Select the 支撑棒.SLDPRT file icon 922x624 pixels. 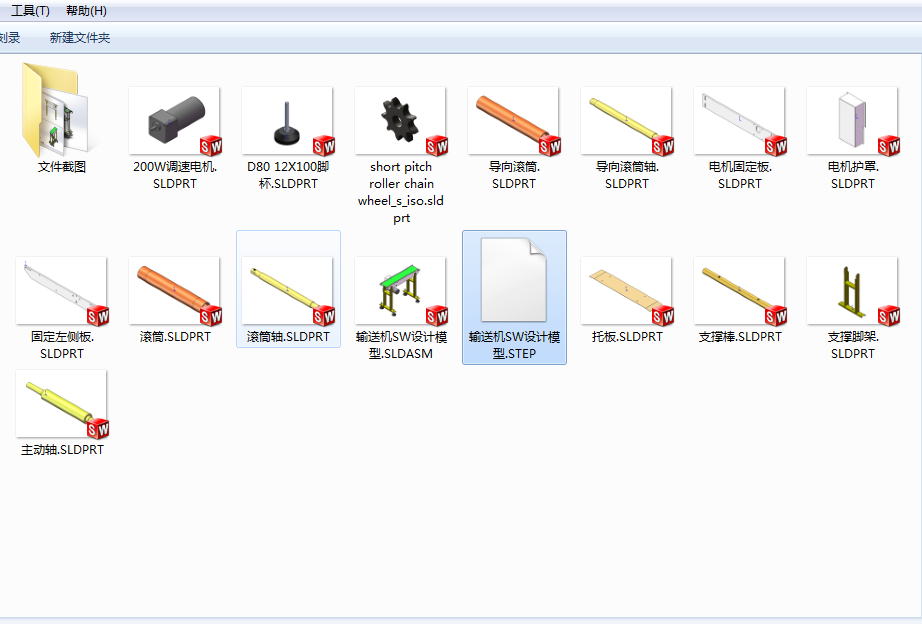pos(739,291)
